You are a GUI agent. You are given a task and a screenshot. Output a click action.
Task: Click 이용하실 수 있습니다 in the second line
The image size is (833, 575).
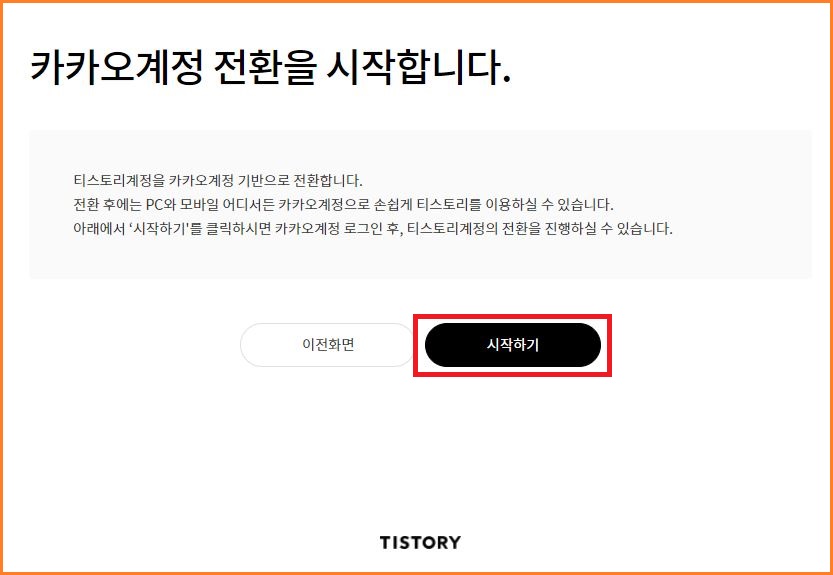click(x=549, y=205)
